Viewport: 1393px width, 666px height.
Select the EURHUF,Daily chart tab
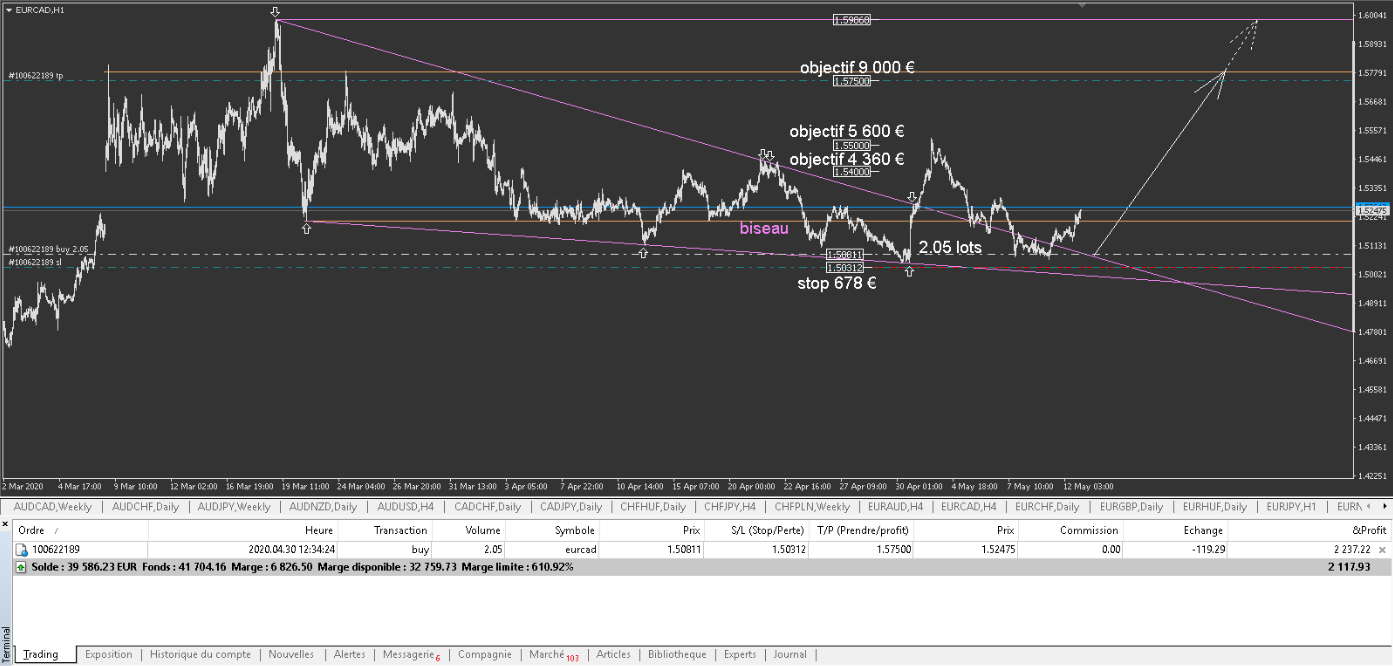[x=1215, y=506]
